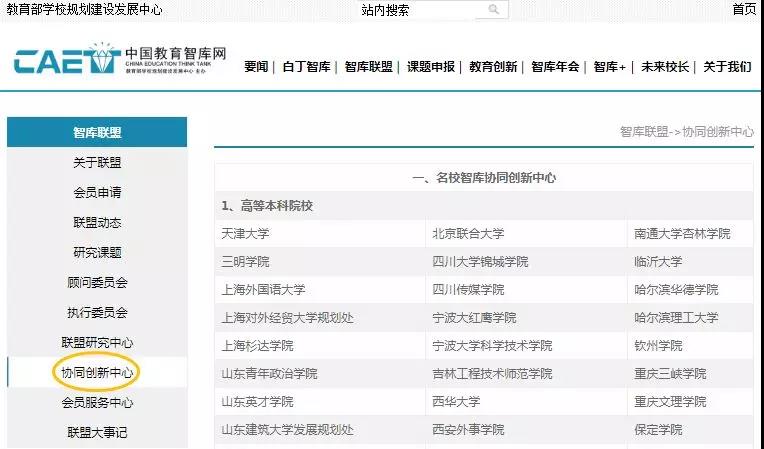
Task: Select 会员申请 in the sidebar
Action: point(97,192)
